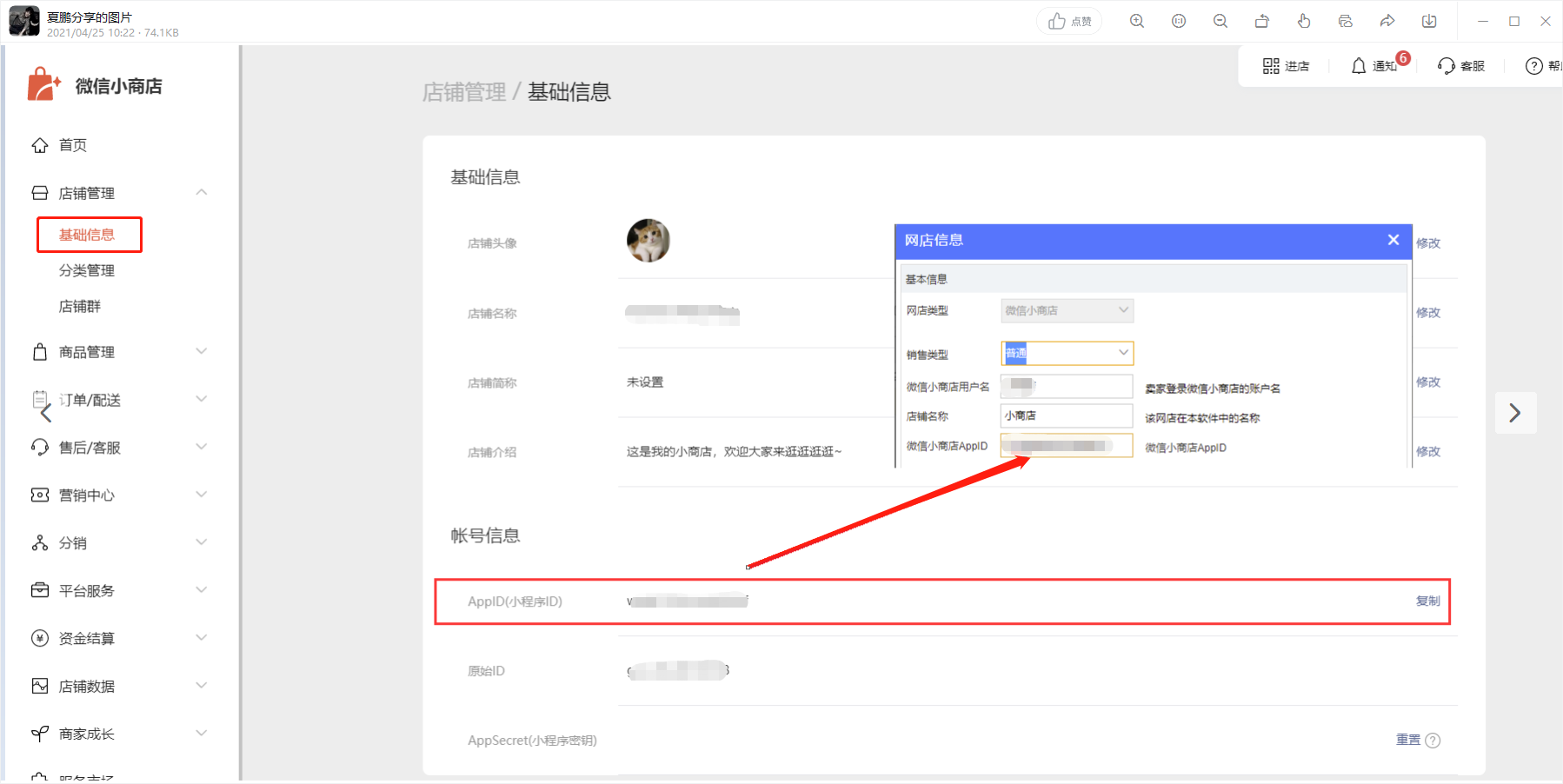Open 进店 QR code entry

click(1286, 66)
